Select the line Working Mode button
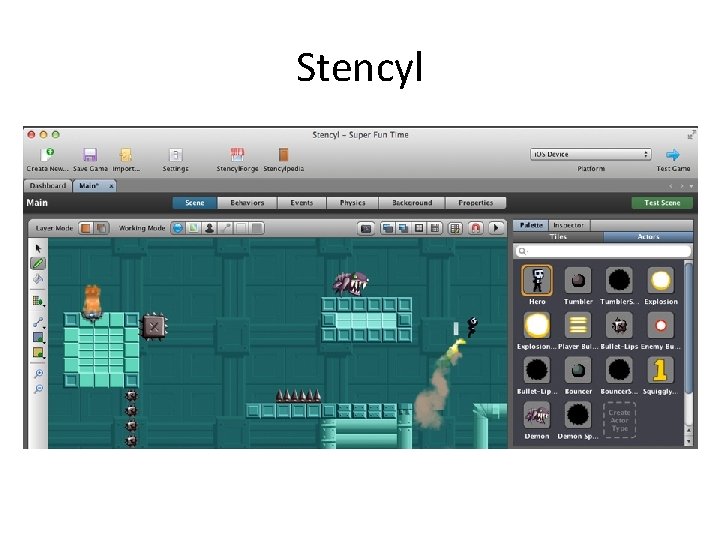This screenshot has width=720, height=540. coord(225,228)
